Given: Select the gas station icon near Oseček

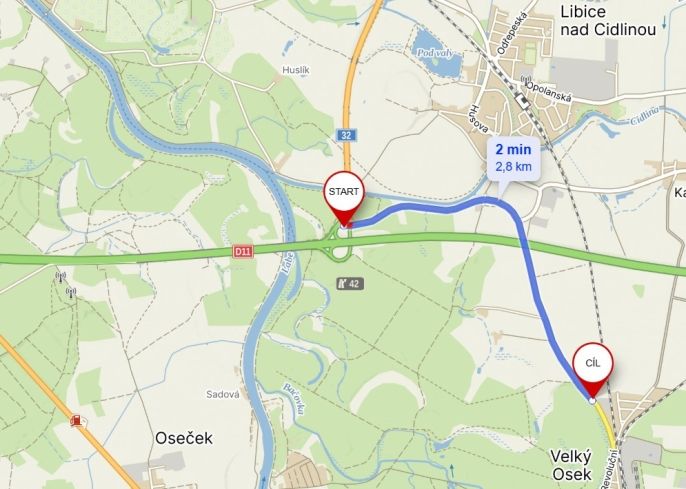Looking at the screenshot, I should pos(78,421).
